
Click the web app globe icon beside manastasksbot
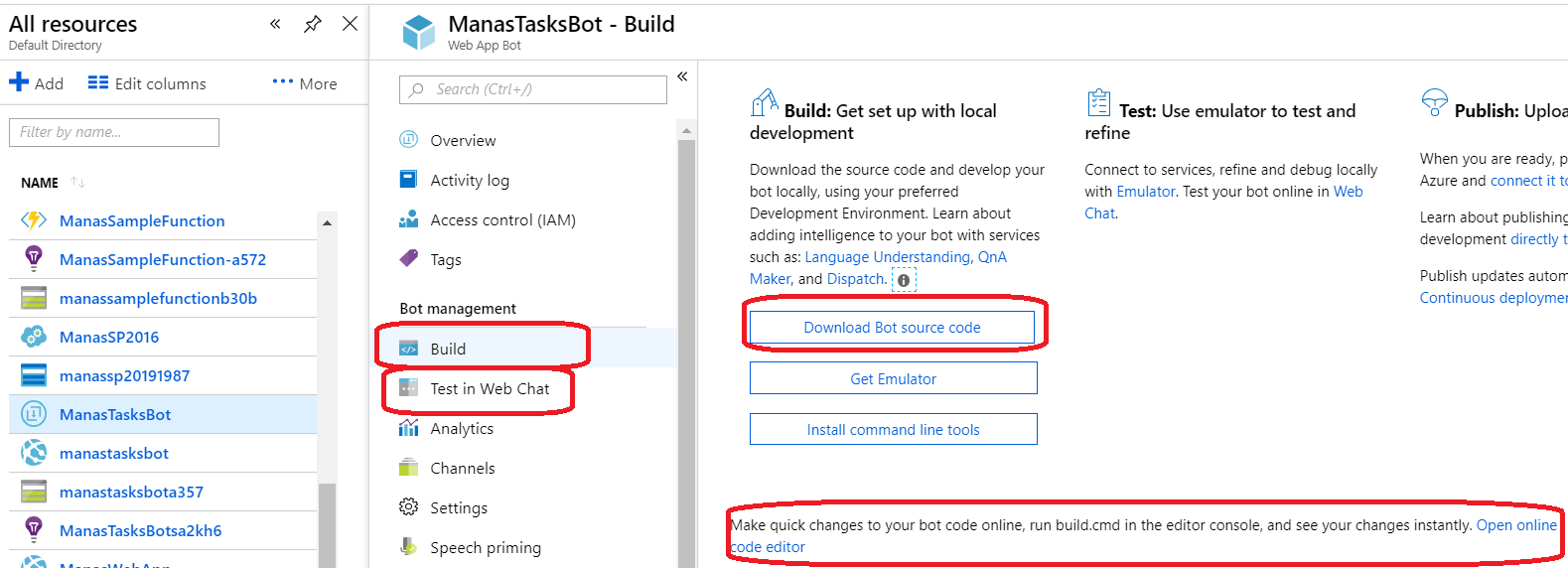(34, 453)
